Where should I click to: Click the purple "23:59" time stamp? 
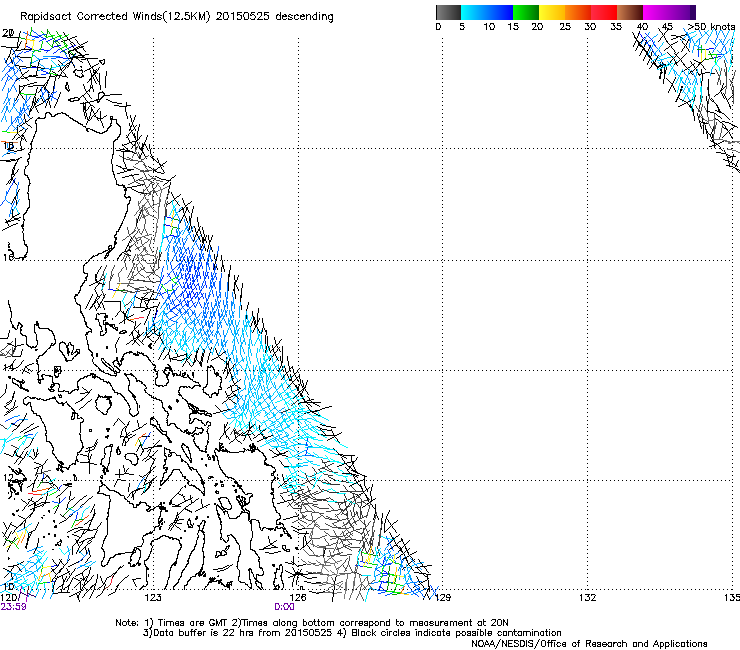14,607
